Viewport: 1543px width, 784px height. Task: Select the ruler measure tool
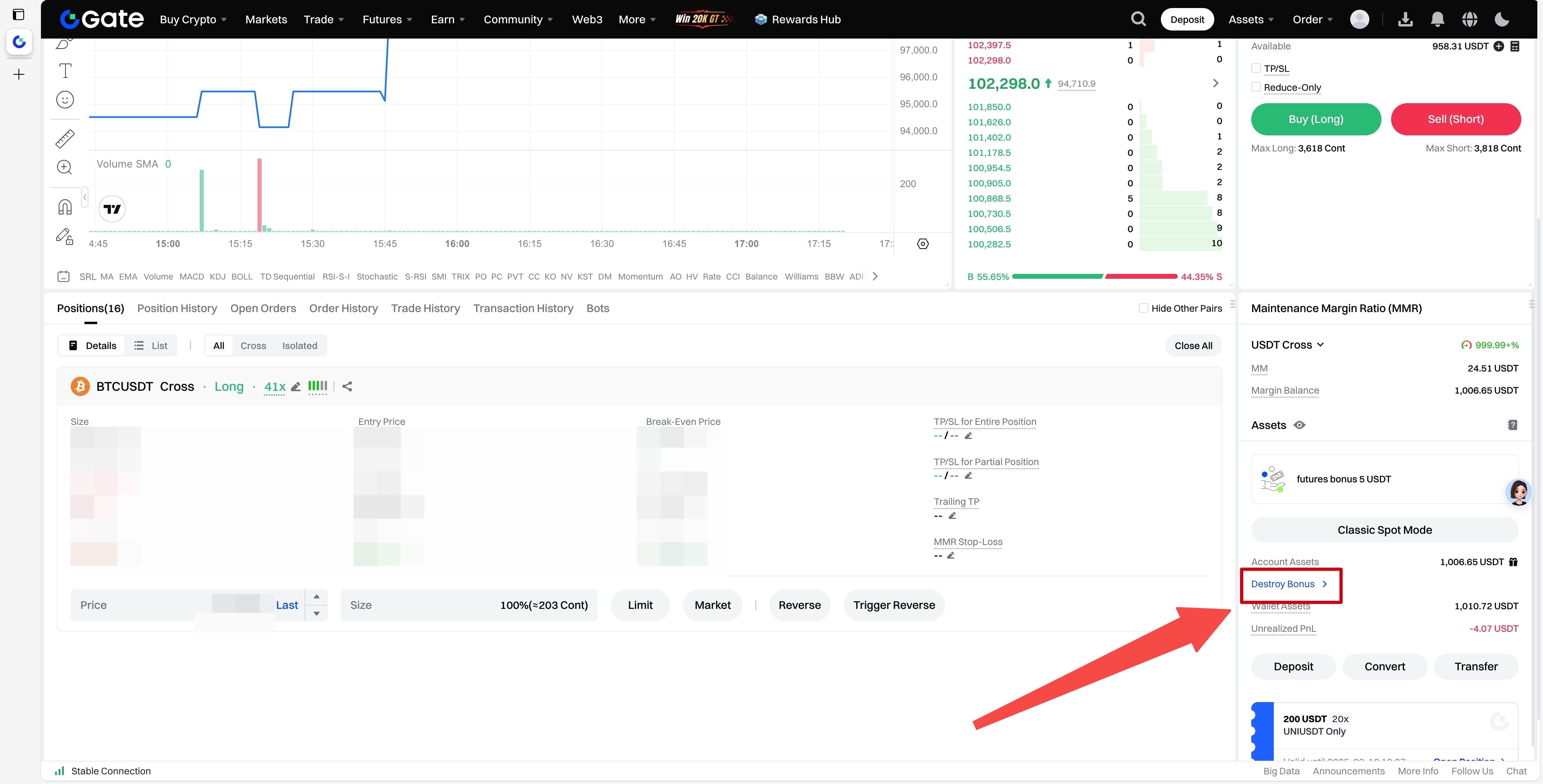pyautogui.click(x=65, y=138)
